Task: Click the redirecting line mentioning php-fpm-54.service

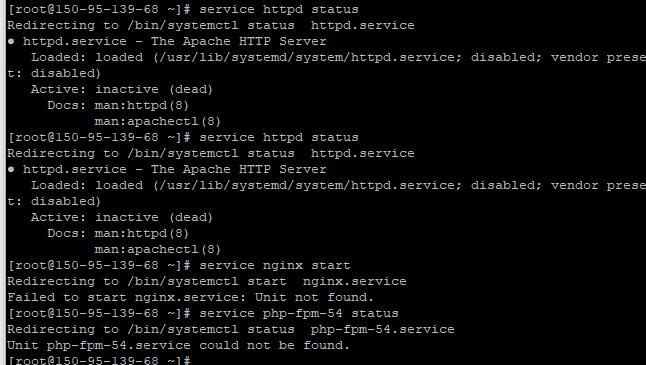Action: point(231,330)
